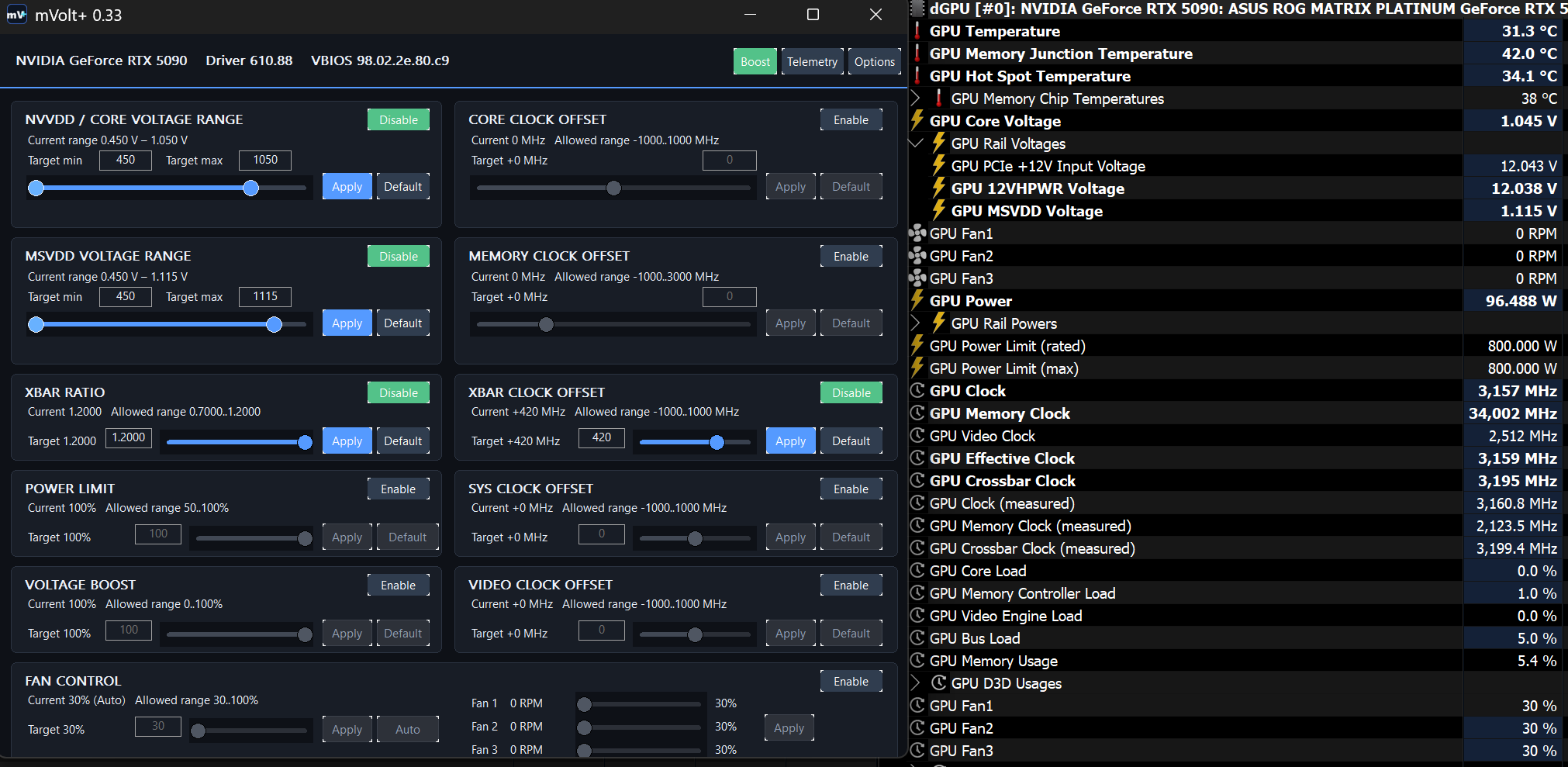Click clock icon beside GPU Memory Usage

tap(917, 661)
